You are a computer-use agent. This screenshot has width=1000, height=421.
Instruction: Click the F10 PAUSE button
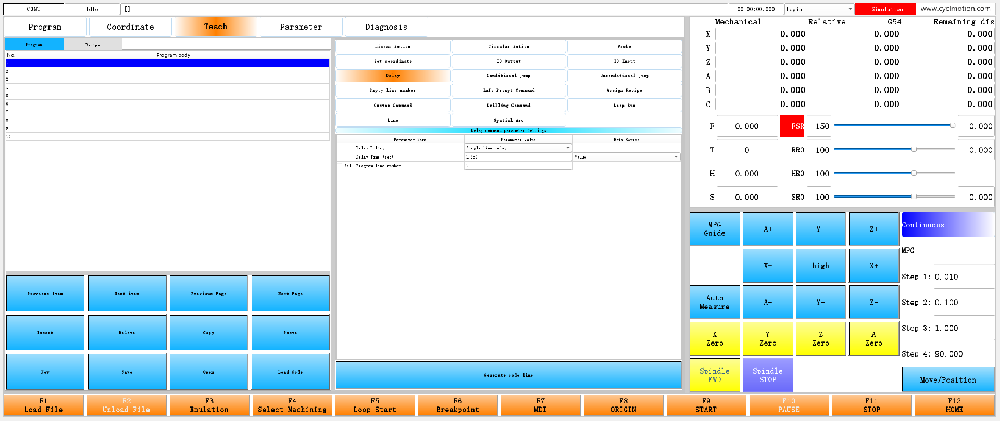pyautogui.click(x=790, y=405)
